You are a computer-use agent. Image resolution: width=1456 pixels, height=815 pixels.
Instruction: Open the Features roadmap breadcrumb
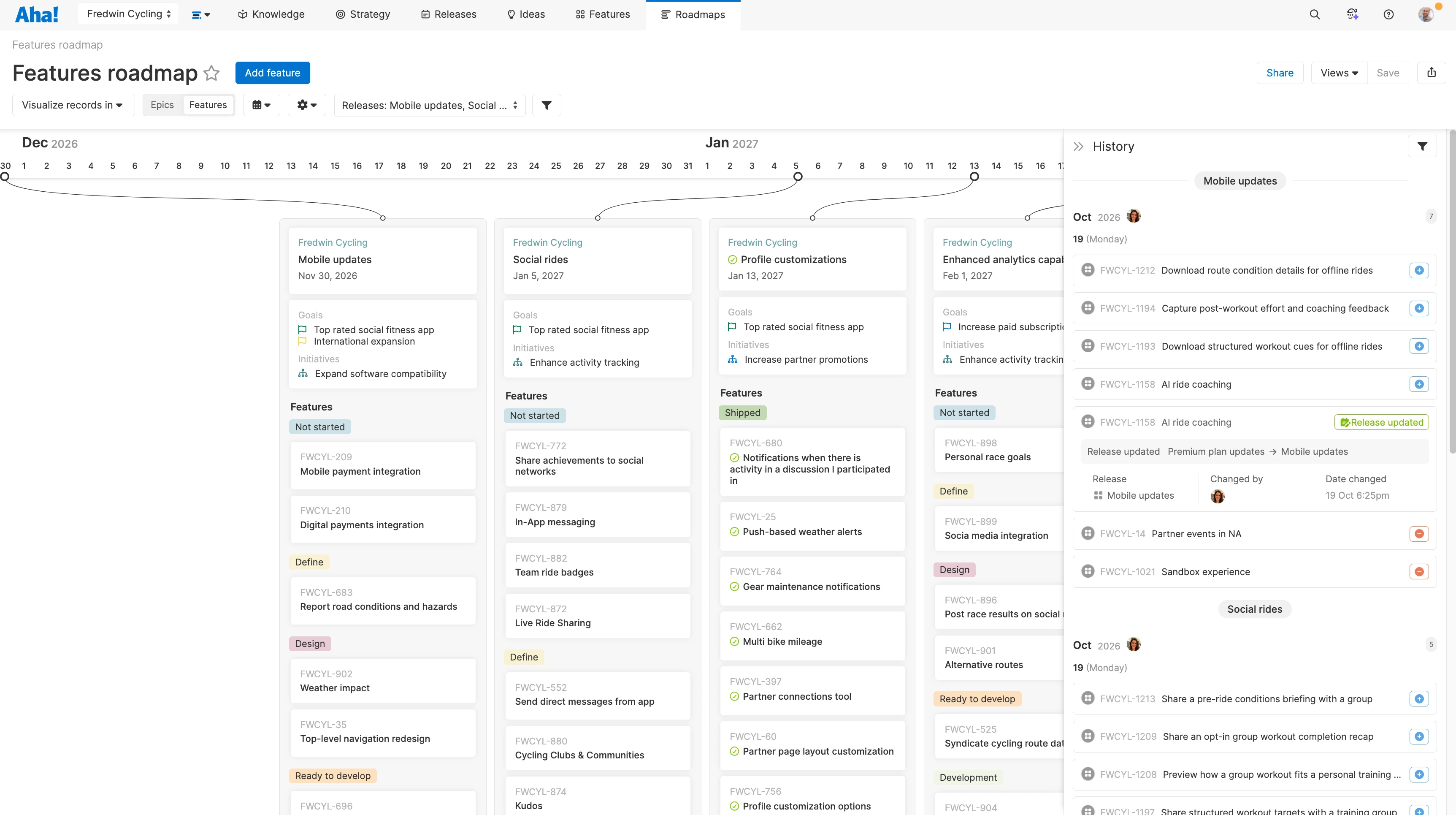(x=58, y=45)
